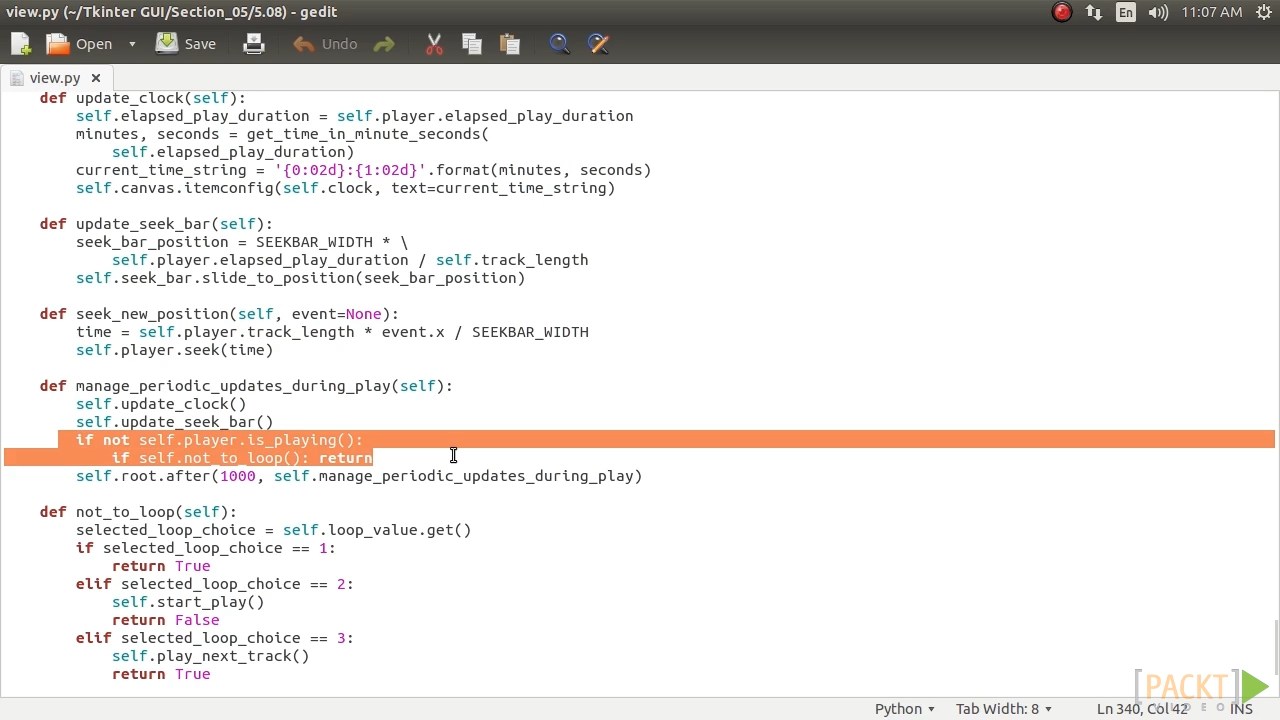Toggle the INS insert mode indicator
This screenshot has height=720, width=1280.
pos(1241,708)
